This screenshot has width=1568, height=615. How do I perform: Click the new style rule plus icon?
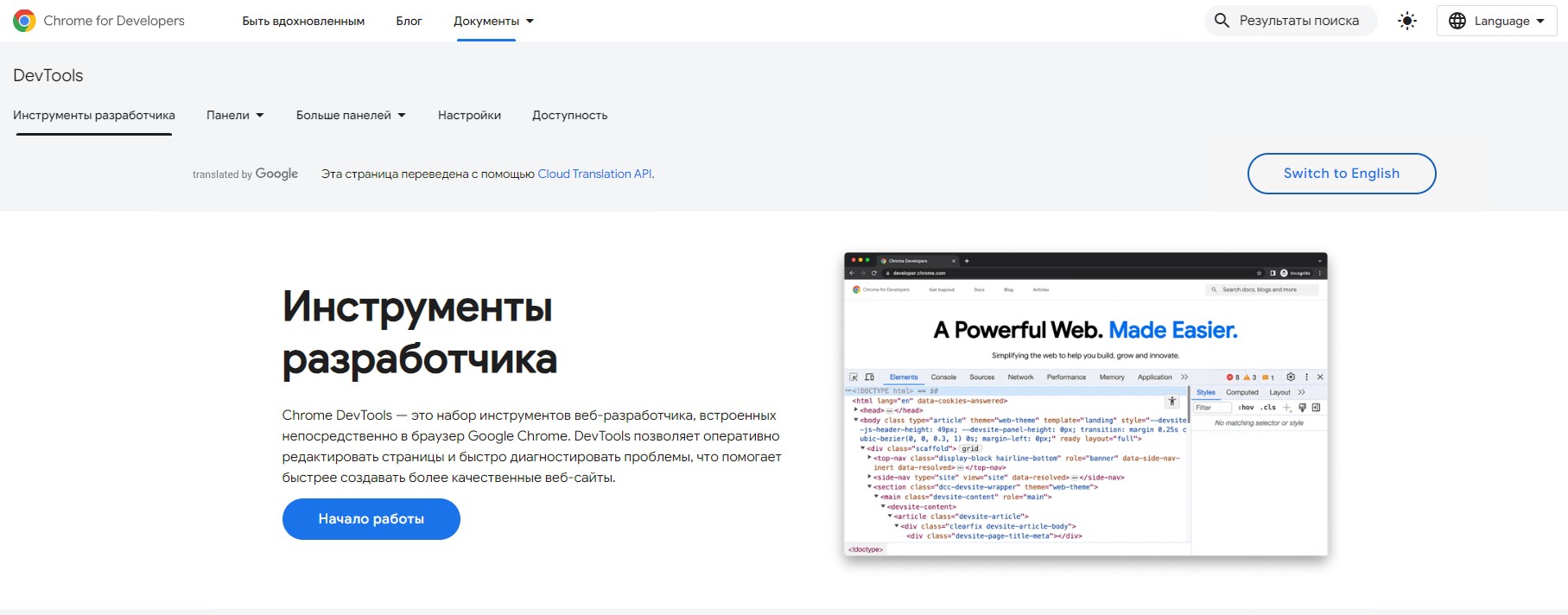(1287, 408)
